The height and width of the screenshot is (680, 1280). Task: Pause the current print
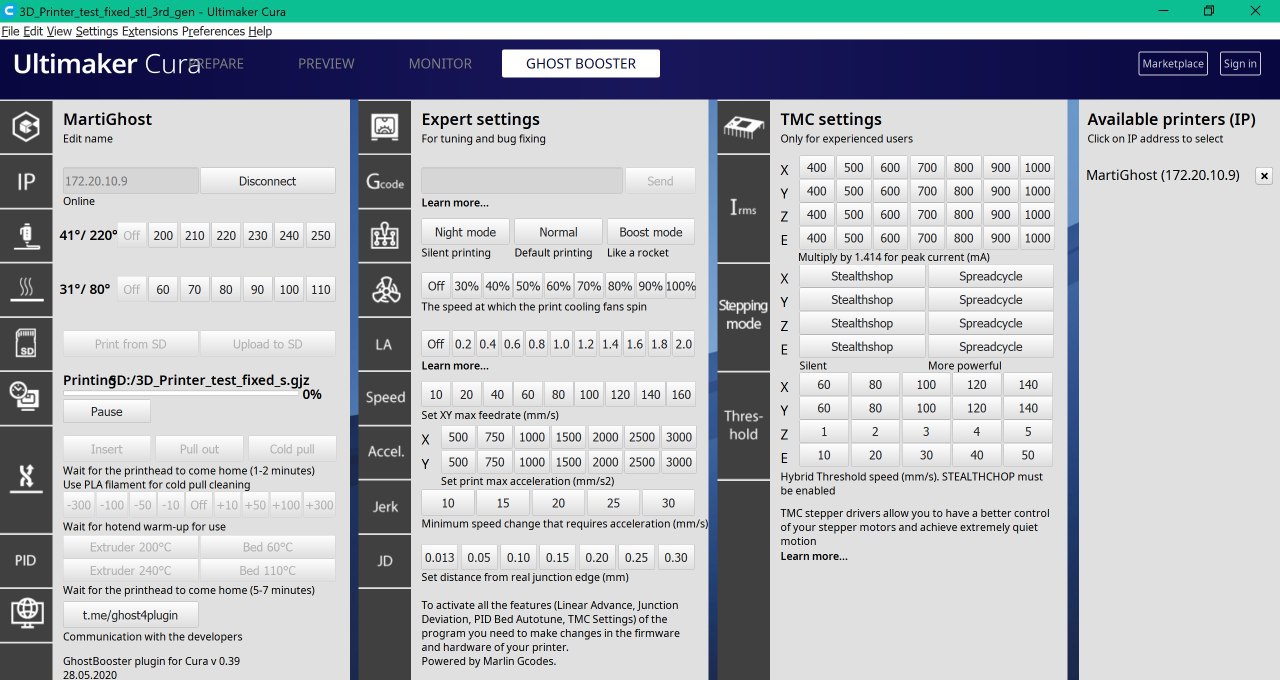pyautogui.click(x=107, y=411)
